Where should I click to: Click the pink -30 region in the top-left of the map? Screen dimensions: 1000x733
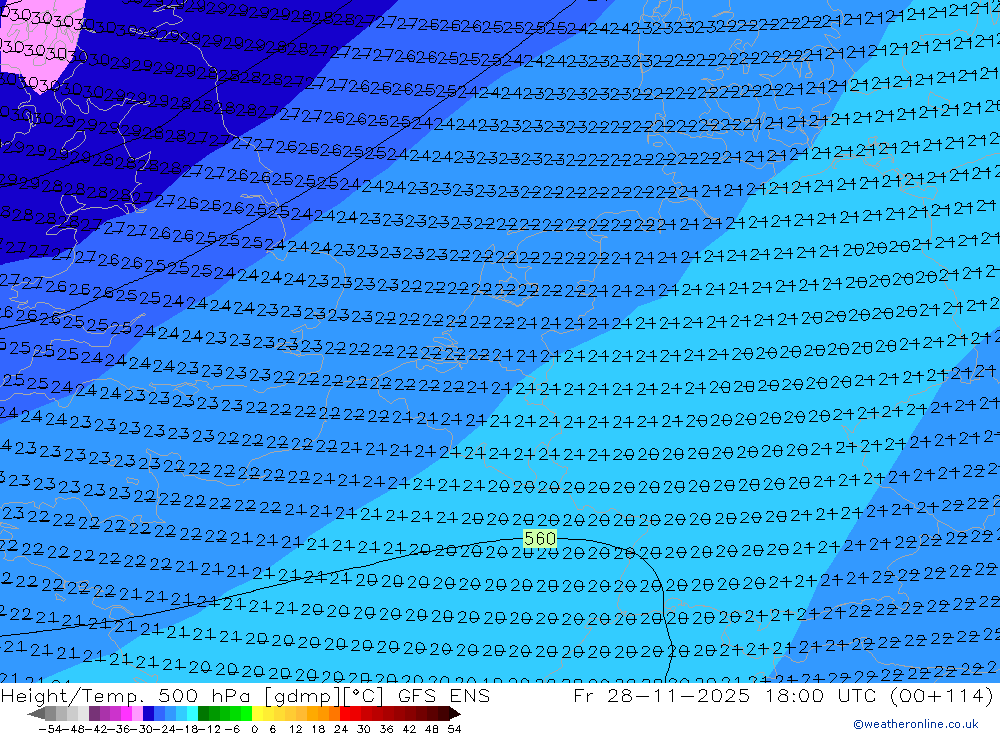[x=40, y=45]
